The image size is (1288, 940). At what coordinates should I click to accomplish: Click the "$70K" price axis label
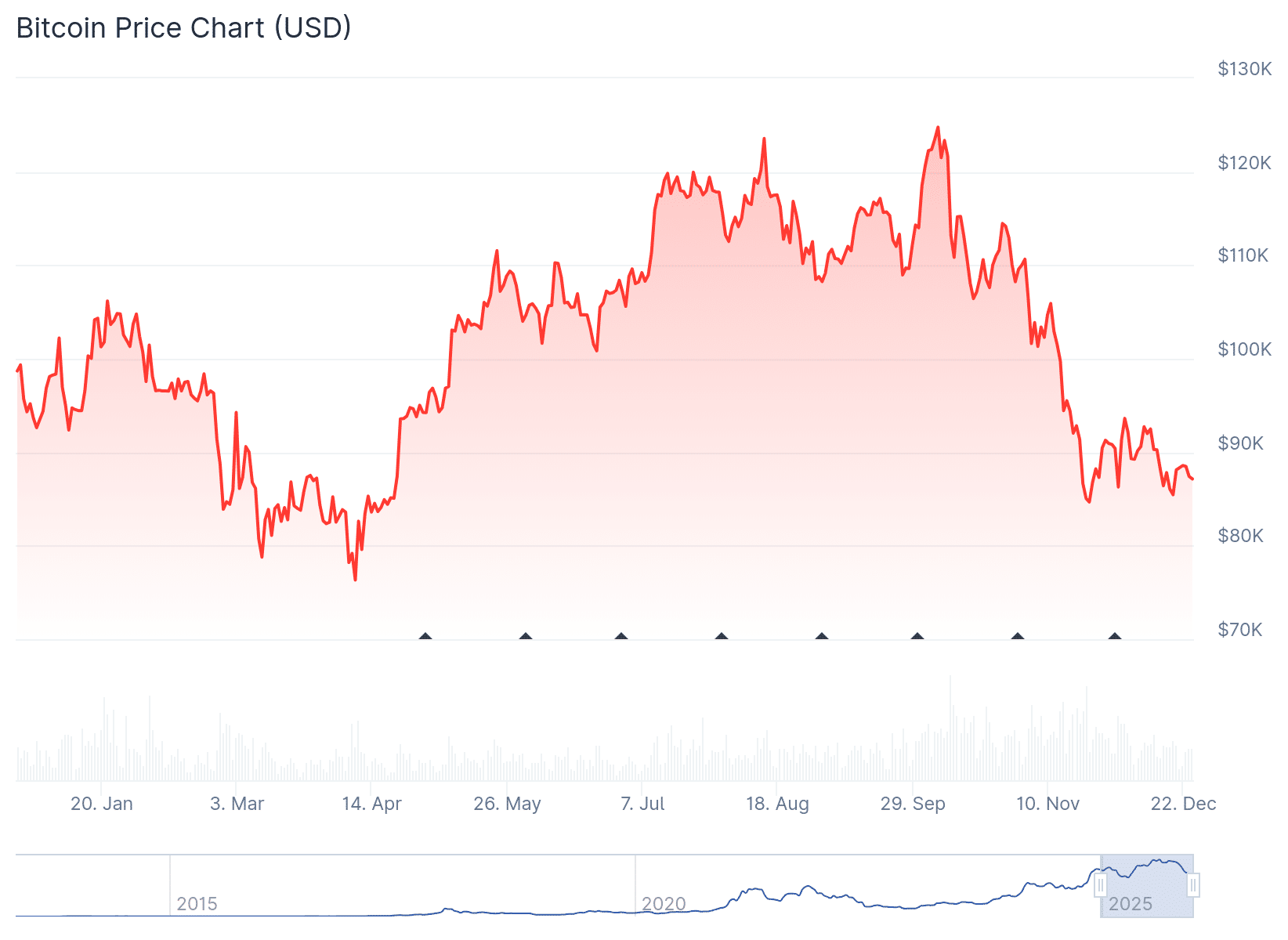pos(1240,630)
